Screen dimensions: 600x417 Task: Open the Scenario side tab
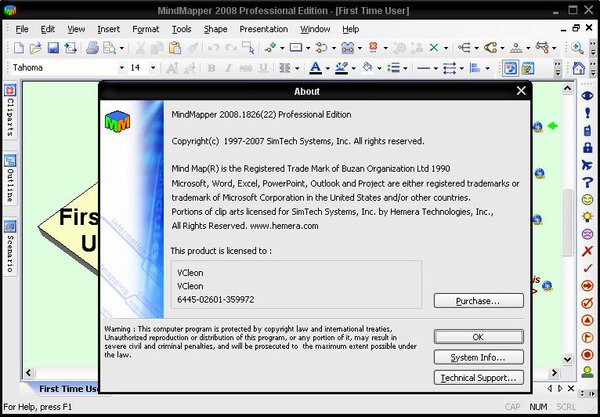[10, 246]
